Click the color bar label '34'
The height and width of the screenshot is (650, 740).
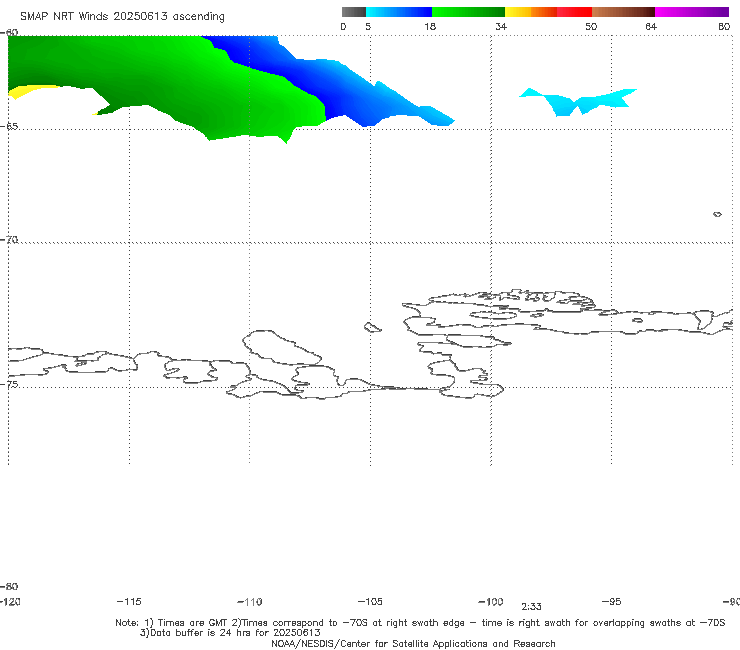(501, 26)
